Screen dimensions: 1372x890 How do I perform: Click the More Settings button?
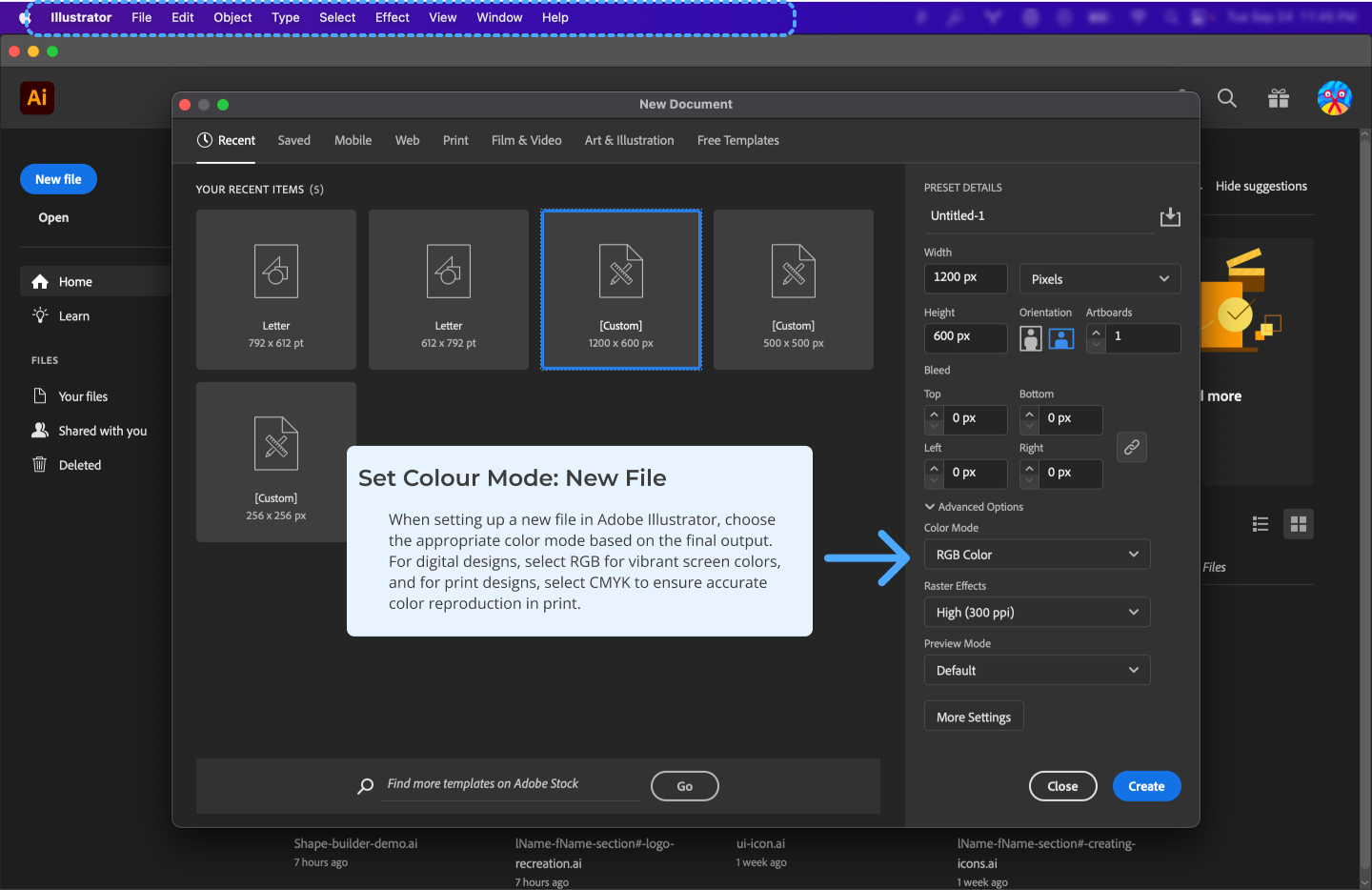click(974, 717)
